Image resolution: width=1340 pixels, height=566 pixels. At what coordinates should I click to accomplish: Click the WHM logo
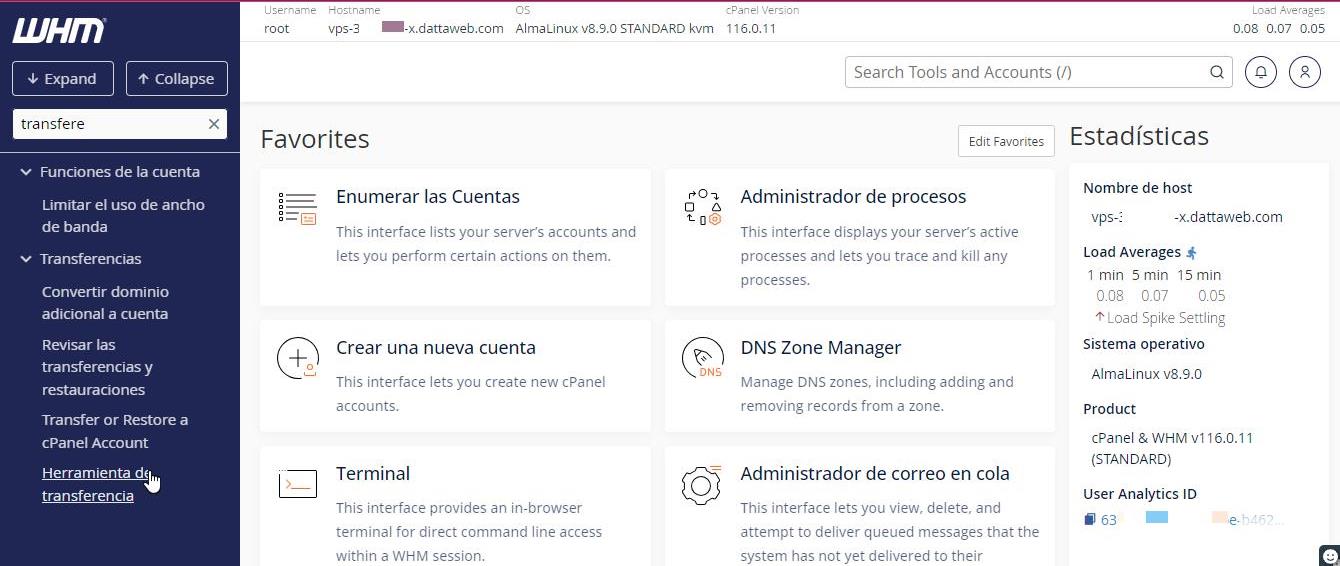click(x=58, y=30)
